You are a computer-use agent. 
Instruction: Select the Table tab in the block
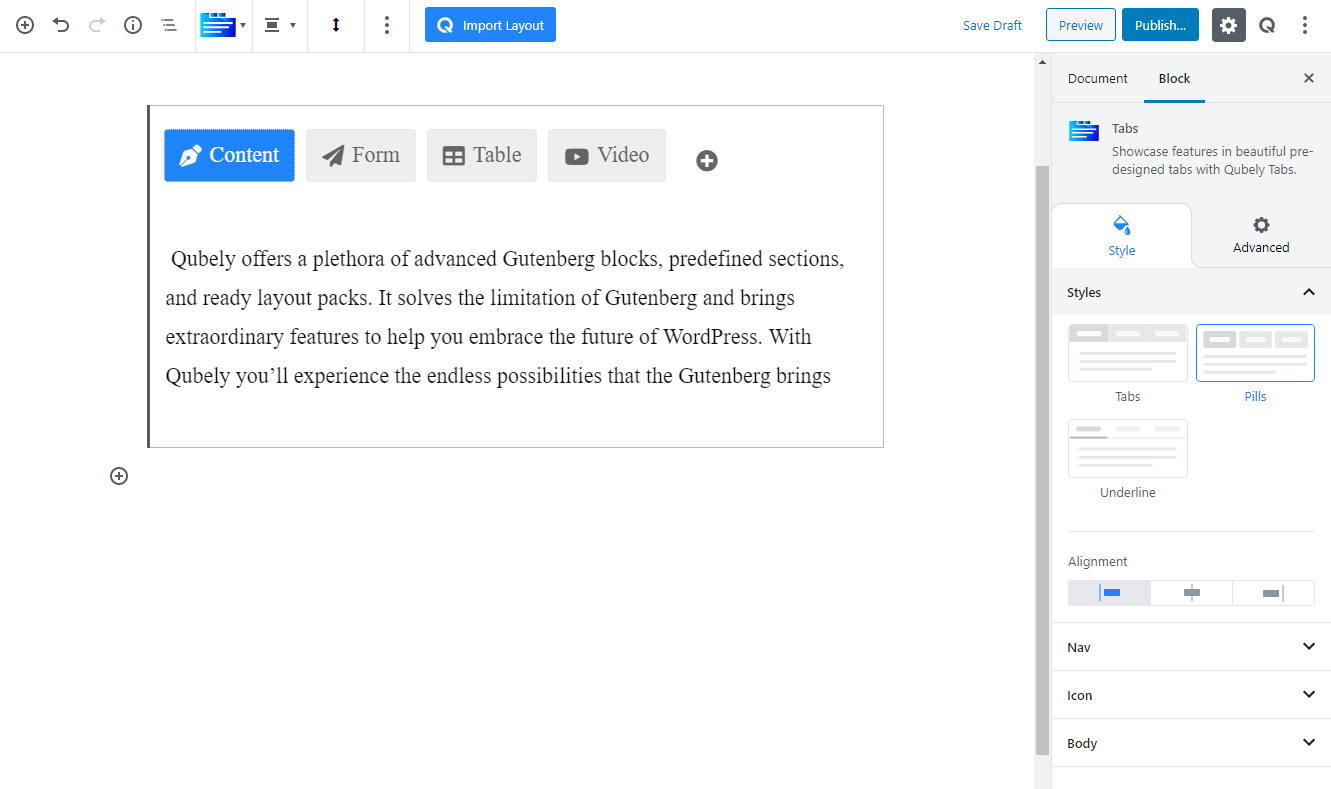(482, 155)
